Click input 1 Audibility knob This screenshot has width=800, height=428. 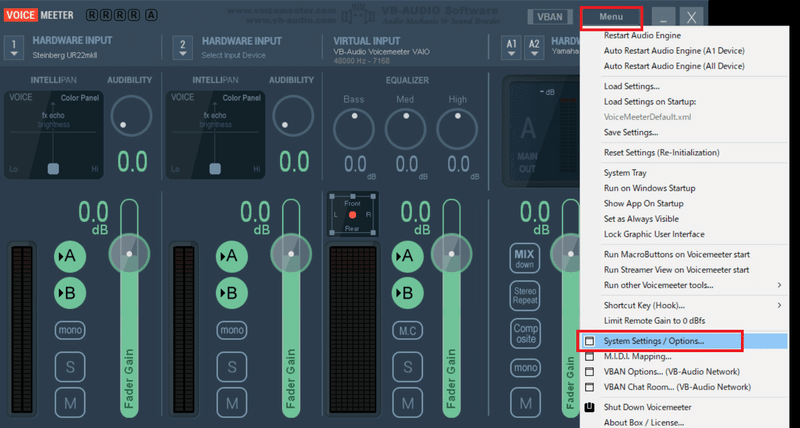point(131,116)
